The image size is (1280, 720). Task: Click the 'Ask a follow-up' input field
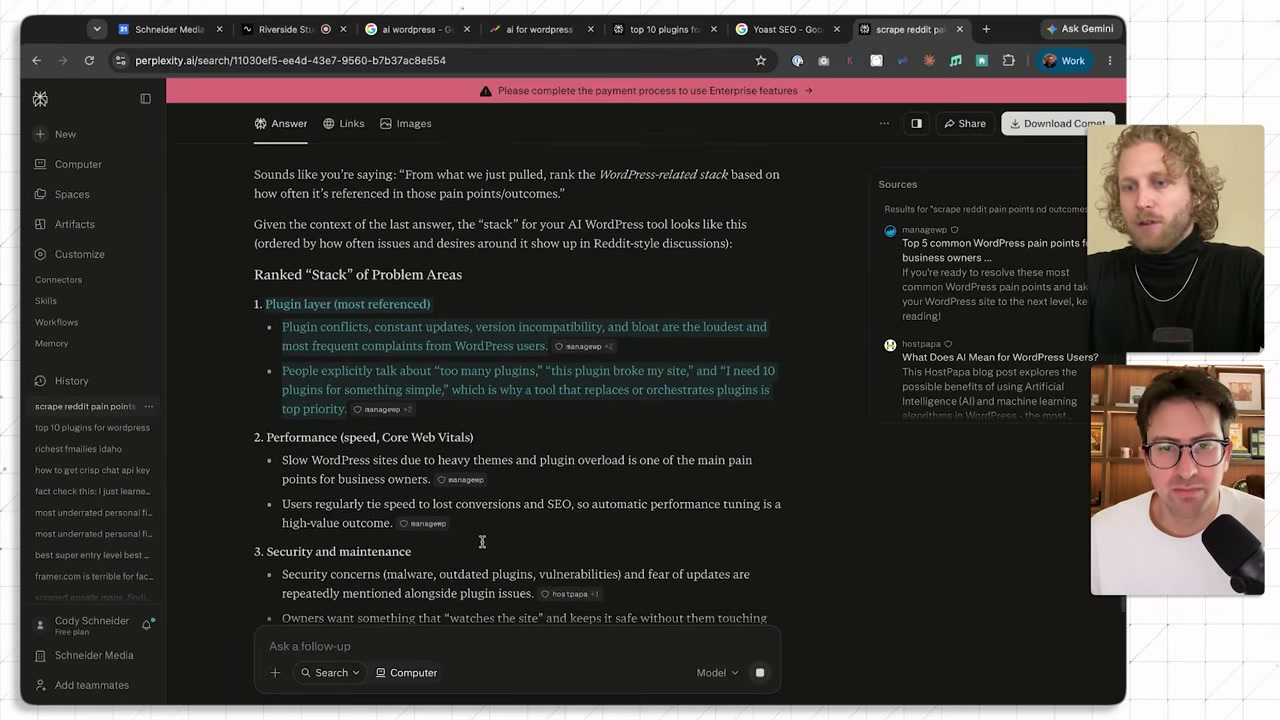coord(517,646)
